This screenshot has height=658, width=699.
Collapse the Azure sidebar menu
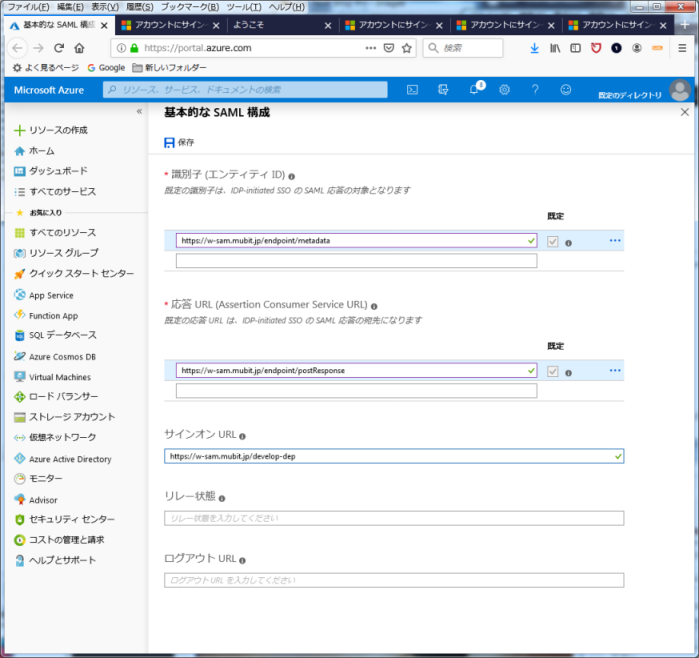coord(140,111)
